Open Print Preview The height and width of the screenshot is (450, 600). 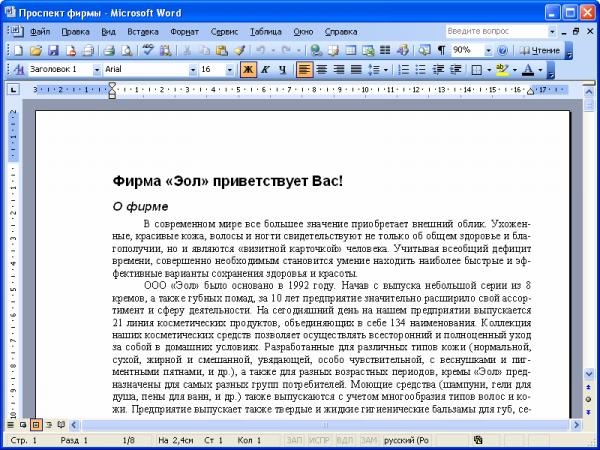tap(126, 50)
